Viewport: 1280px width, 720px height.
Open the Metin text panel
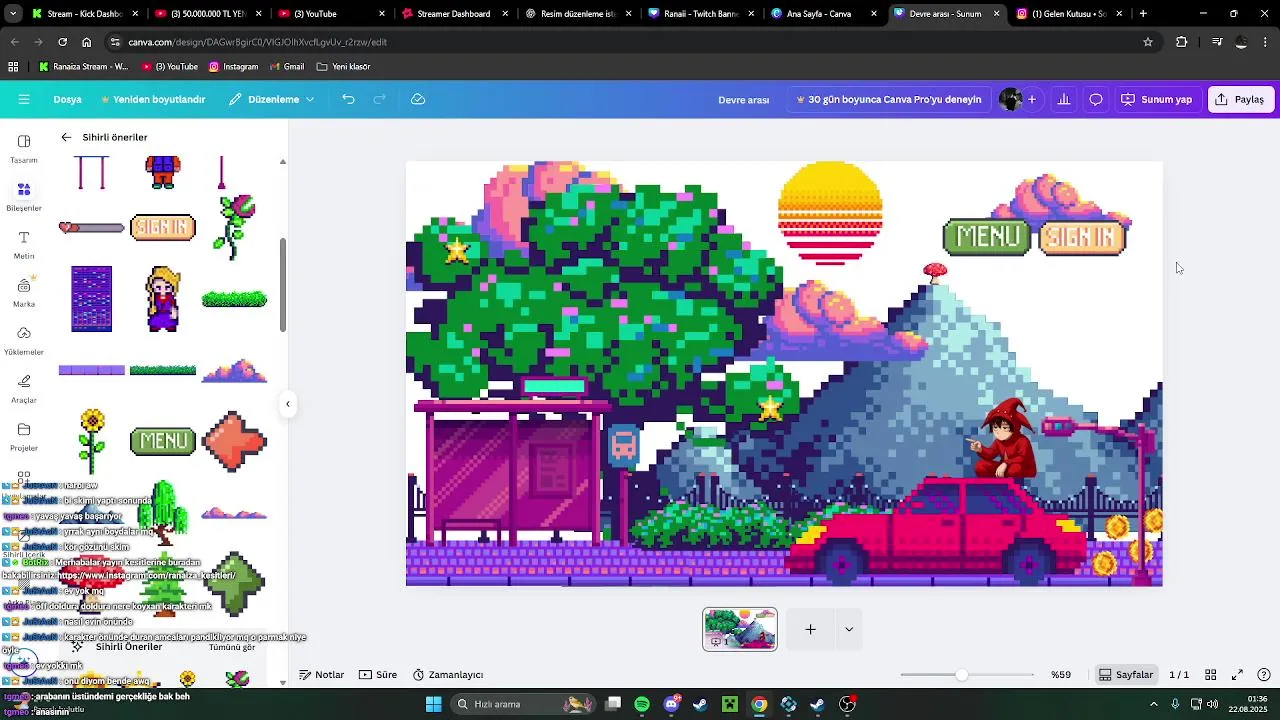[24, 244]
